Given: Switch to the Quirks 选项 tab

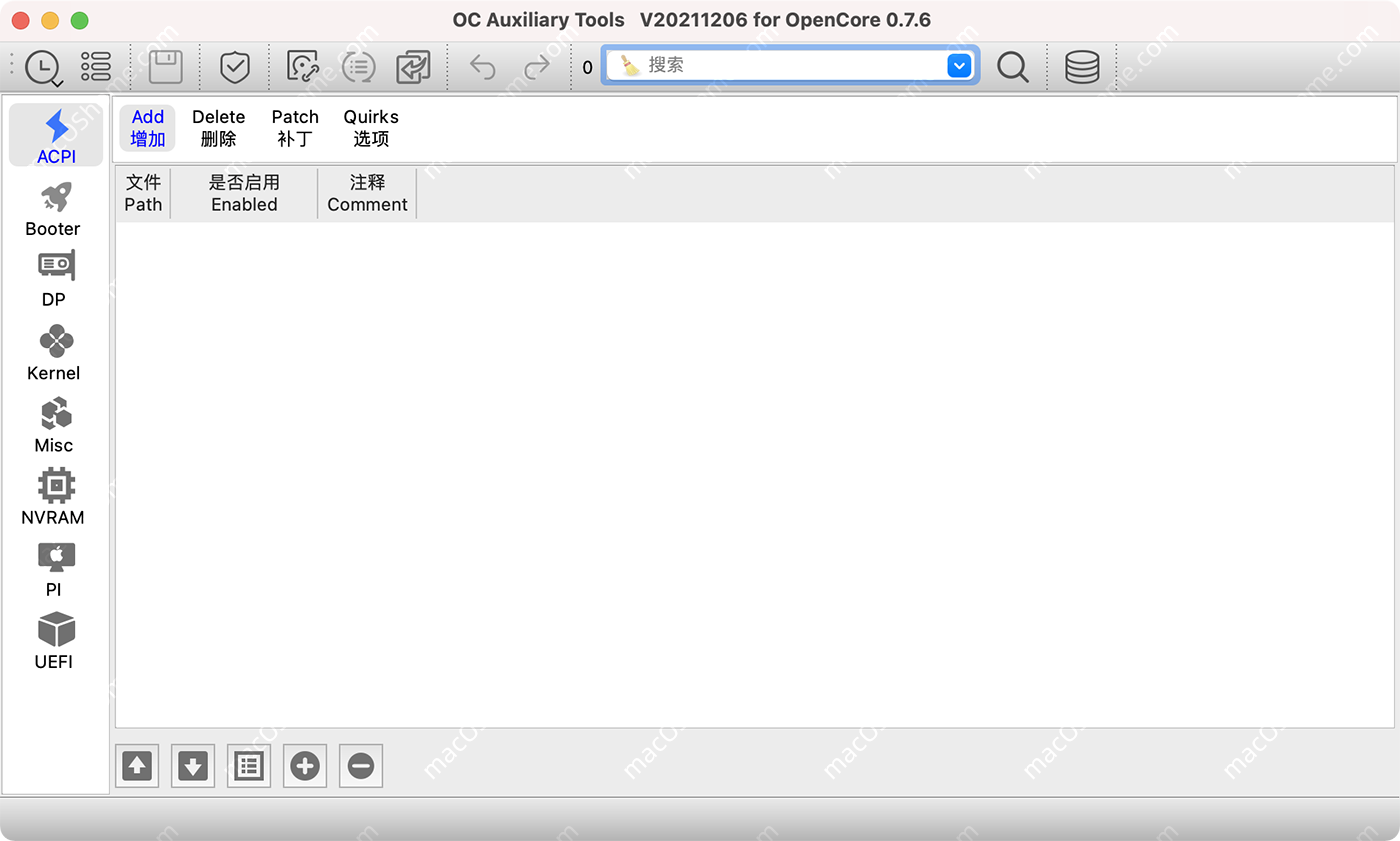Looking at the screenshot, I should [x=371, y=128].
